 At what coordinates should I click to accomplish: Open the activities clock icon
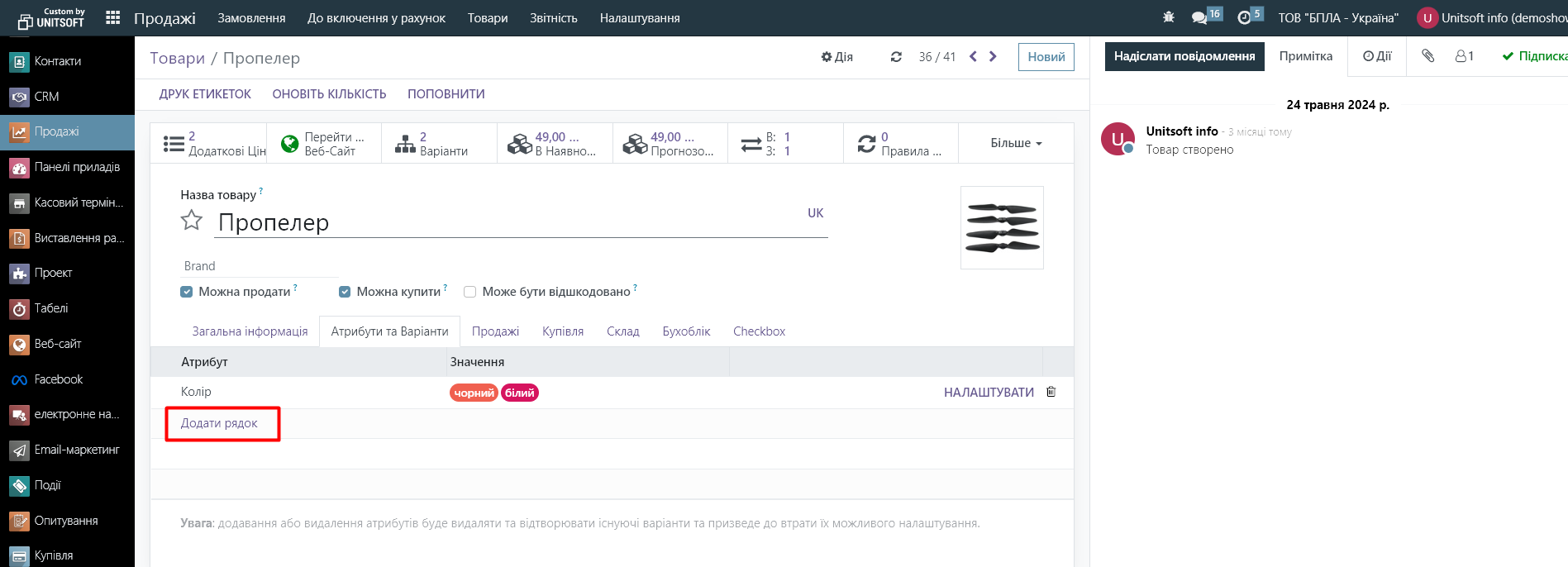coord(1245,17)
